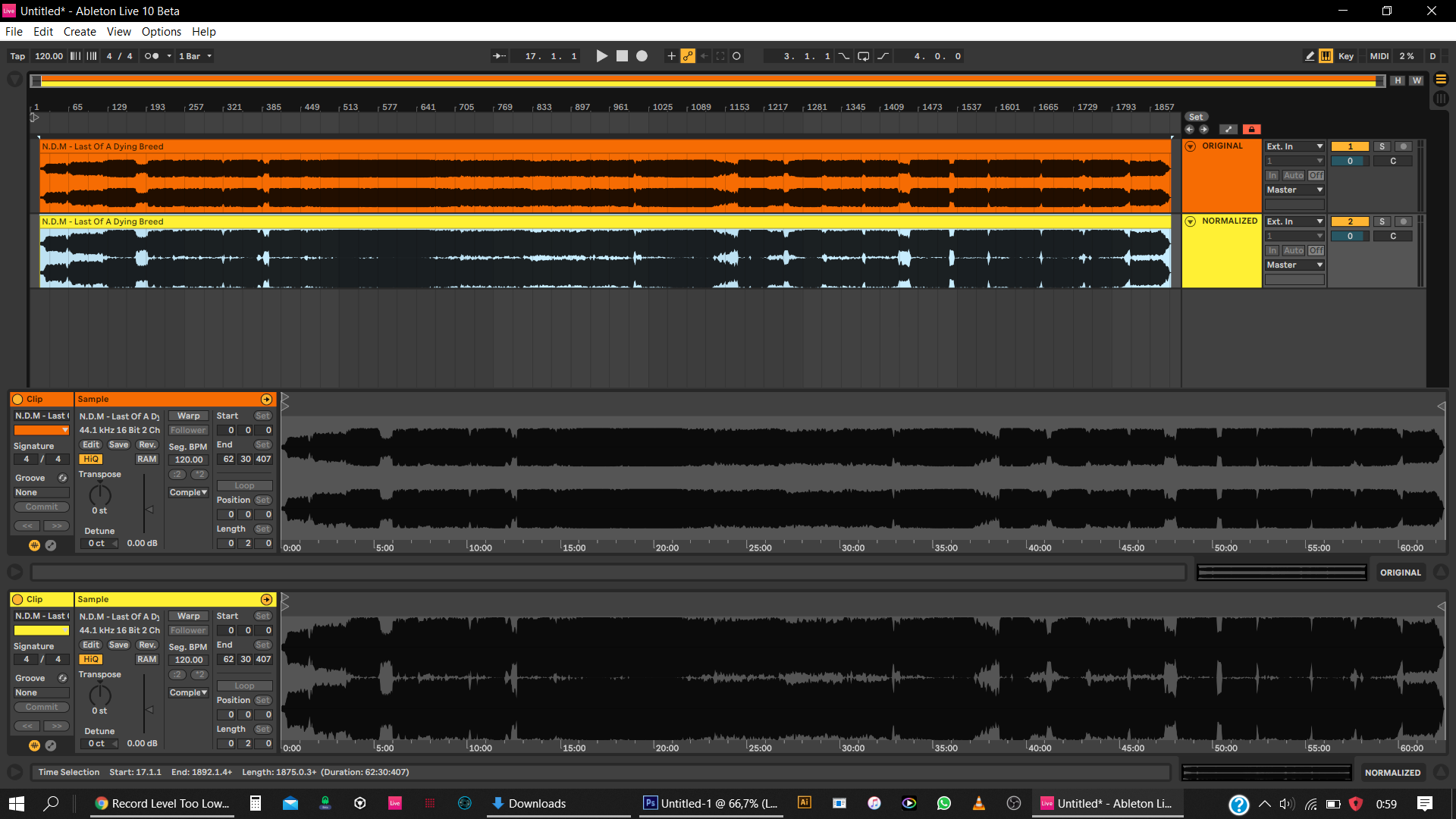Click the tempo field 120.00
The width and height of the screenshot is (1456, 819).
[49, 56]
